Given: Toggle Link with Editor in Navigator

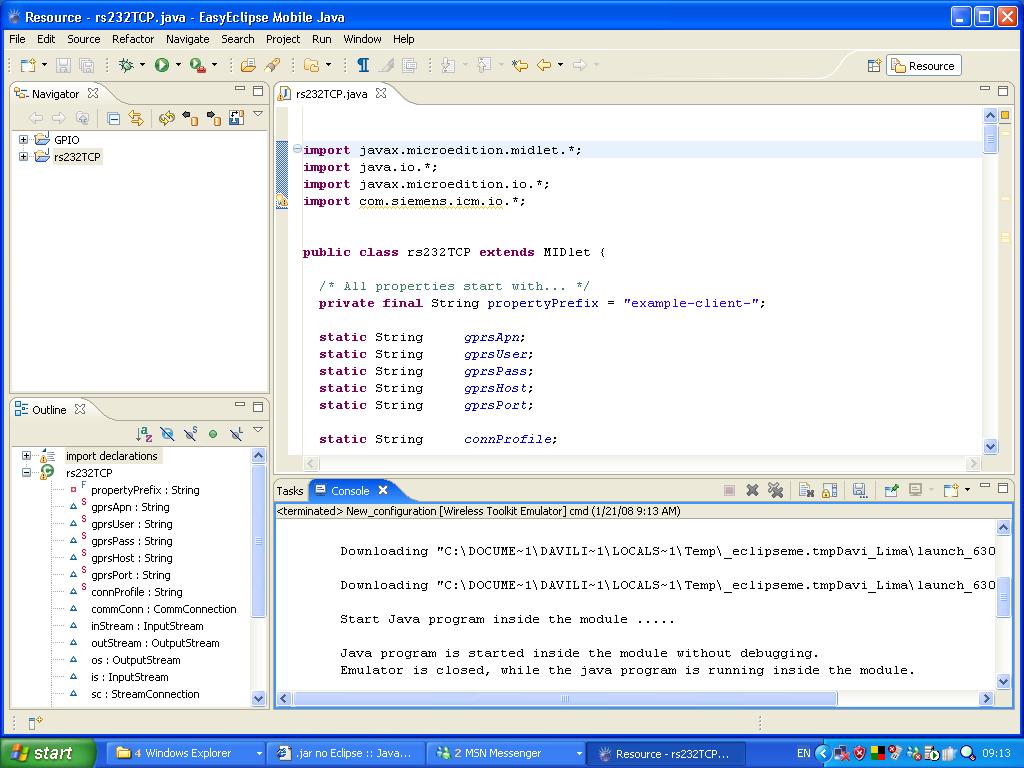Looking at the screenshot, I should click(136, 118).
